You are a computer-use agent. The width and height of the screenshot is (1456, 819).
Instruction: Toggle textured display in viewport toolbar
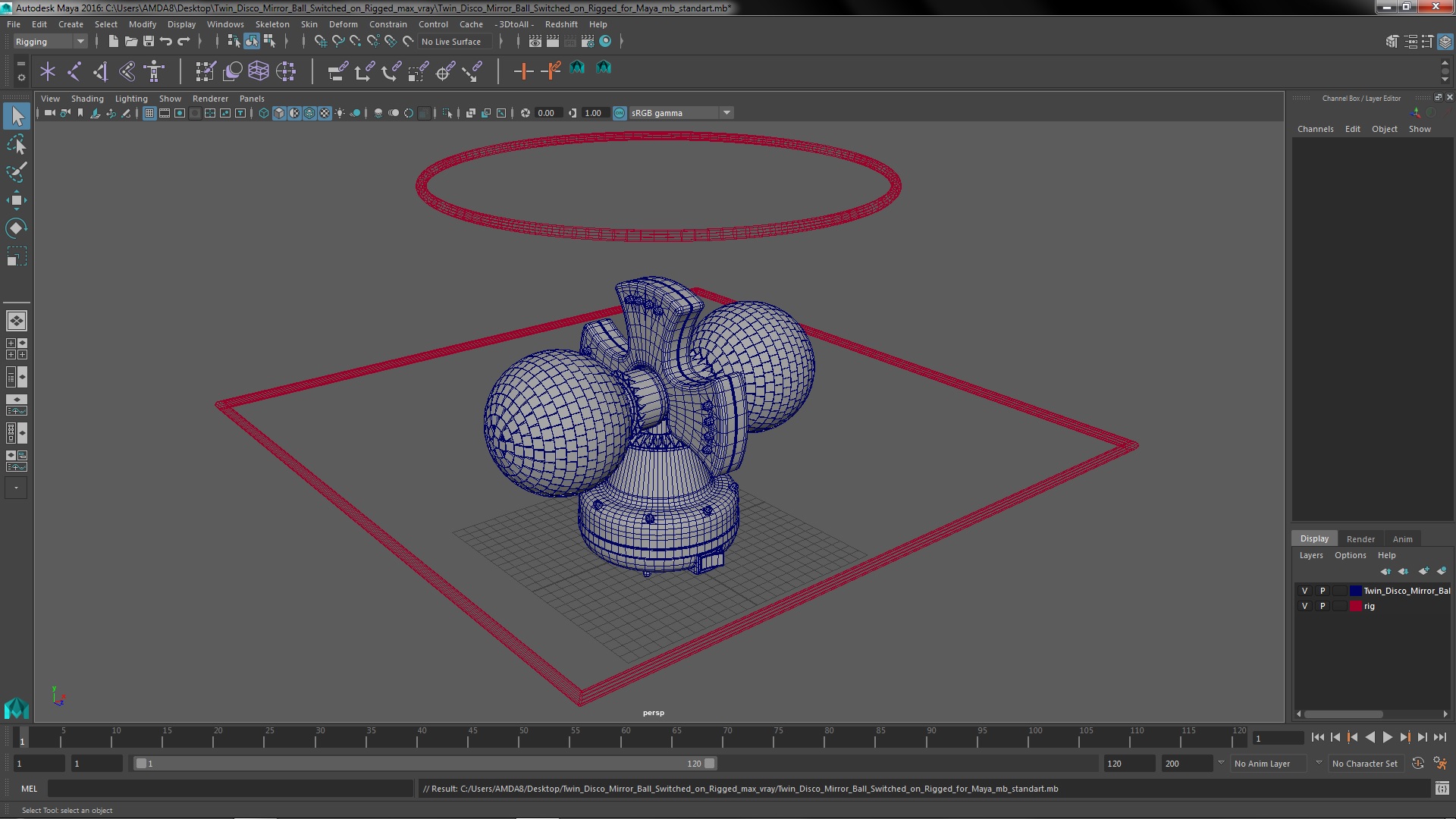pos(325,113)
